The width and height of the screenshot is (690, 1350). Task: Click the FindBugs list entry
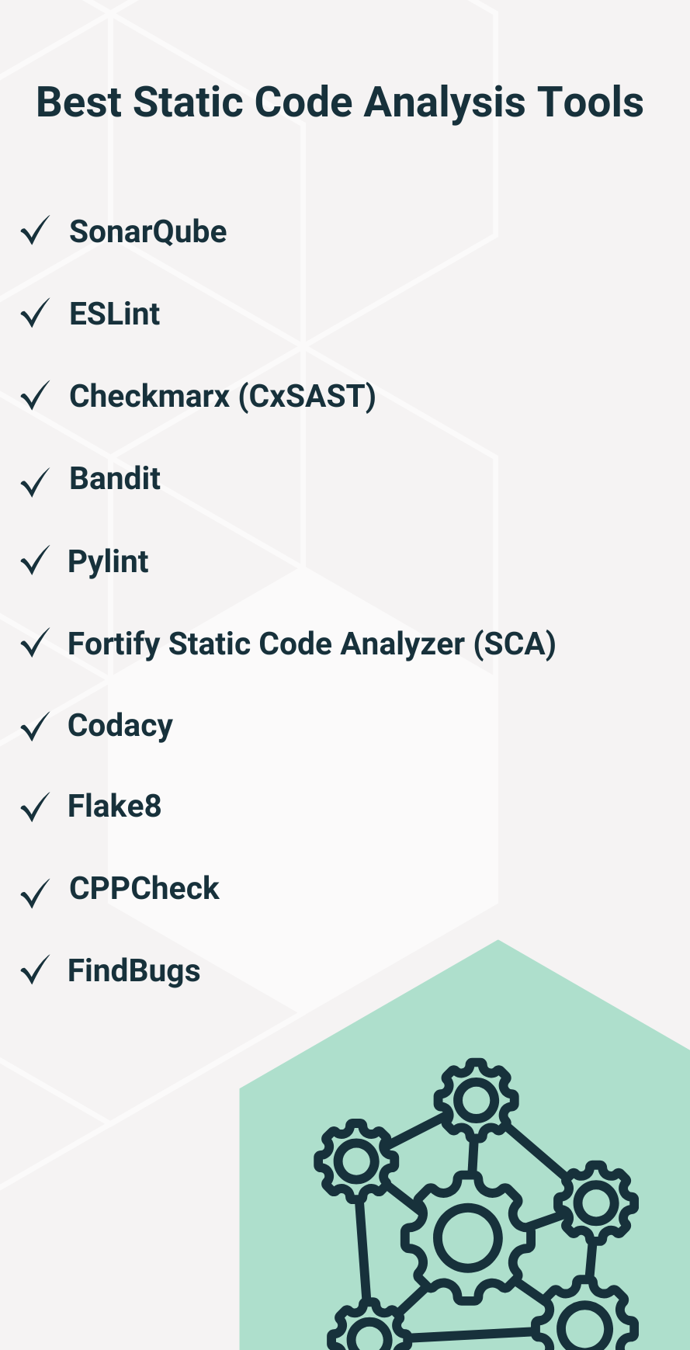[134, 971]
